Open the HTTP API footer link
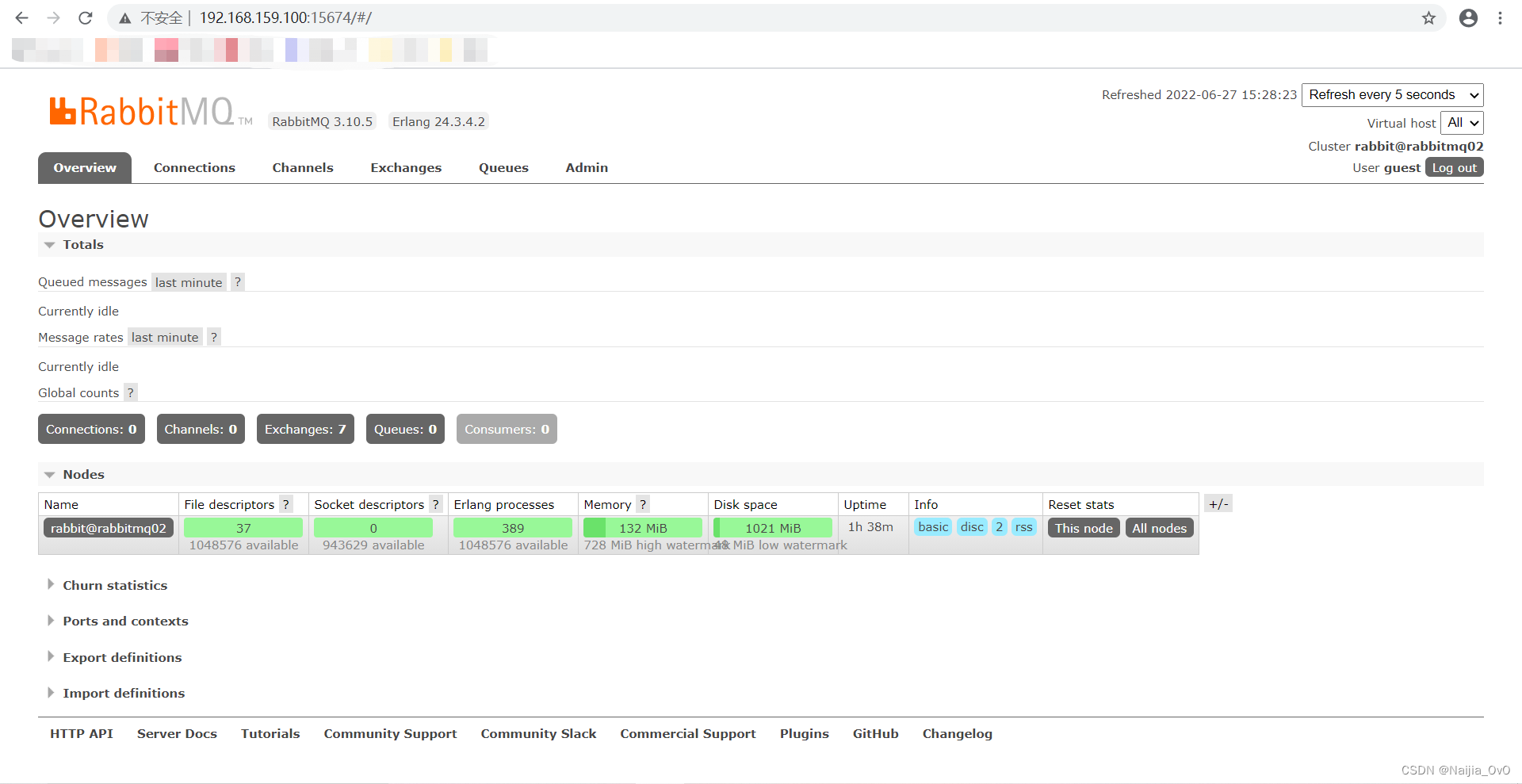The width and height of the screenshot is (1522, 784). tap(82, 734)
